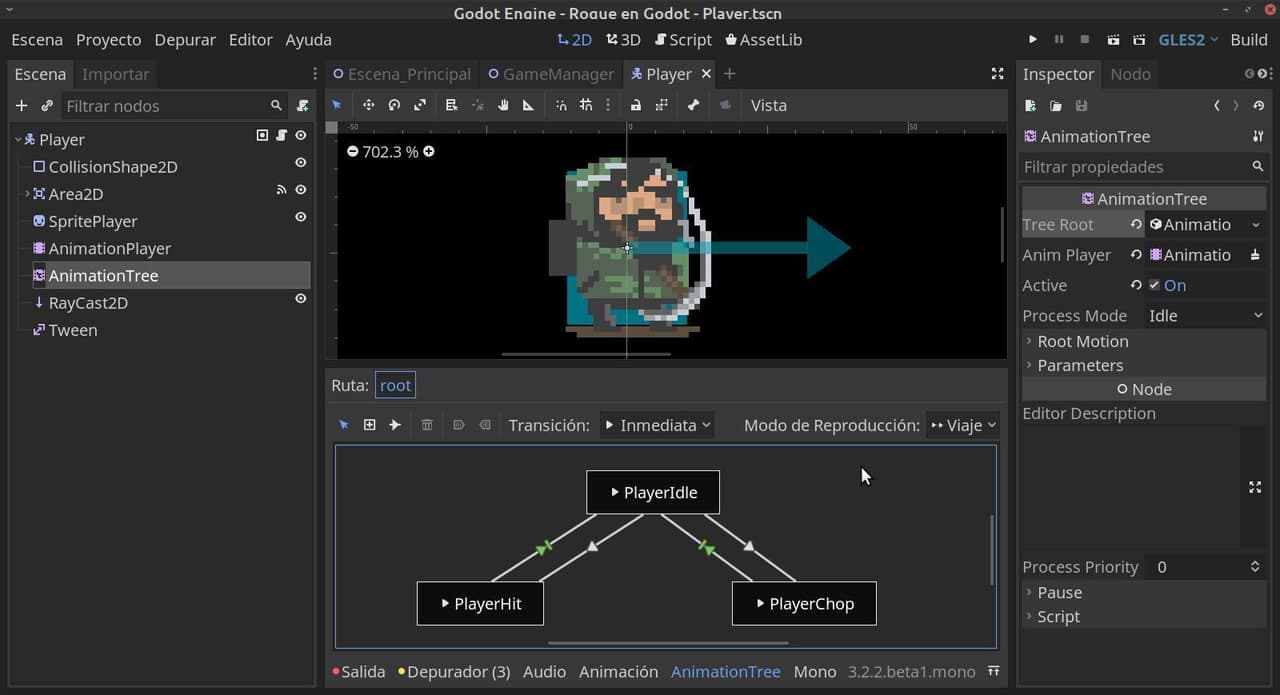Switch to the Importar tab
1280x695 pixels.
click(x=116, y=74)
